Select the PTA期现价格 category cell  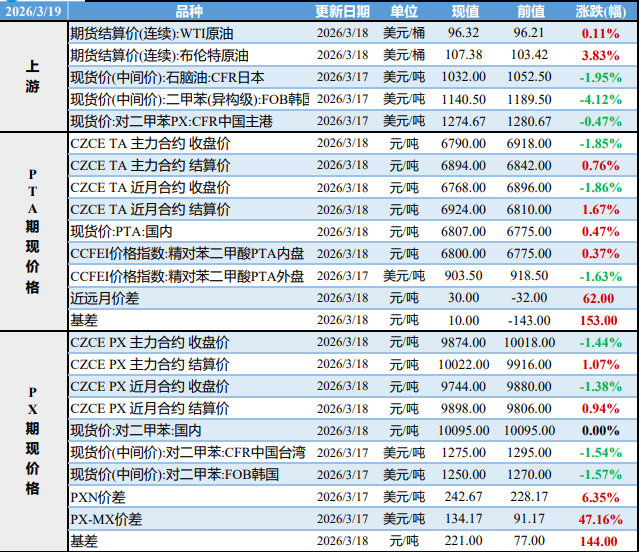tap(34, 231)
